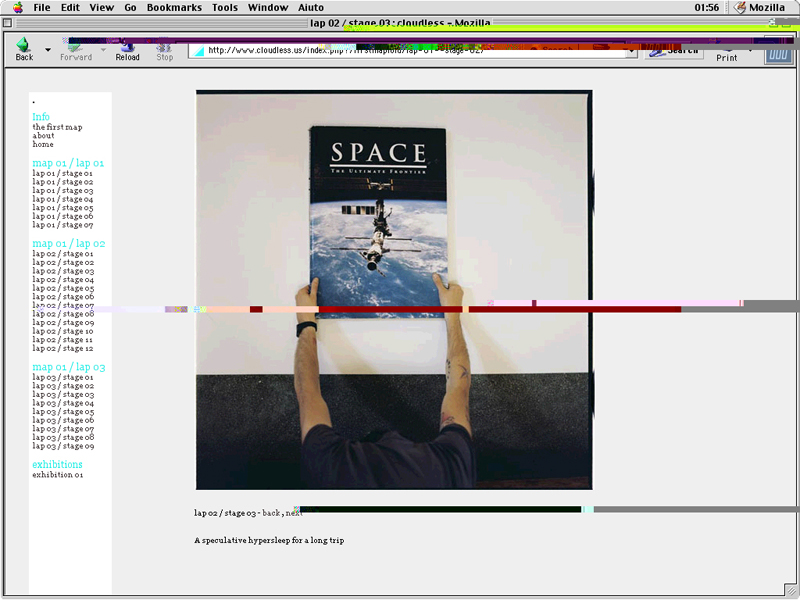Open the 'about' link
800x600 pixels.
point(43,136)
